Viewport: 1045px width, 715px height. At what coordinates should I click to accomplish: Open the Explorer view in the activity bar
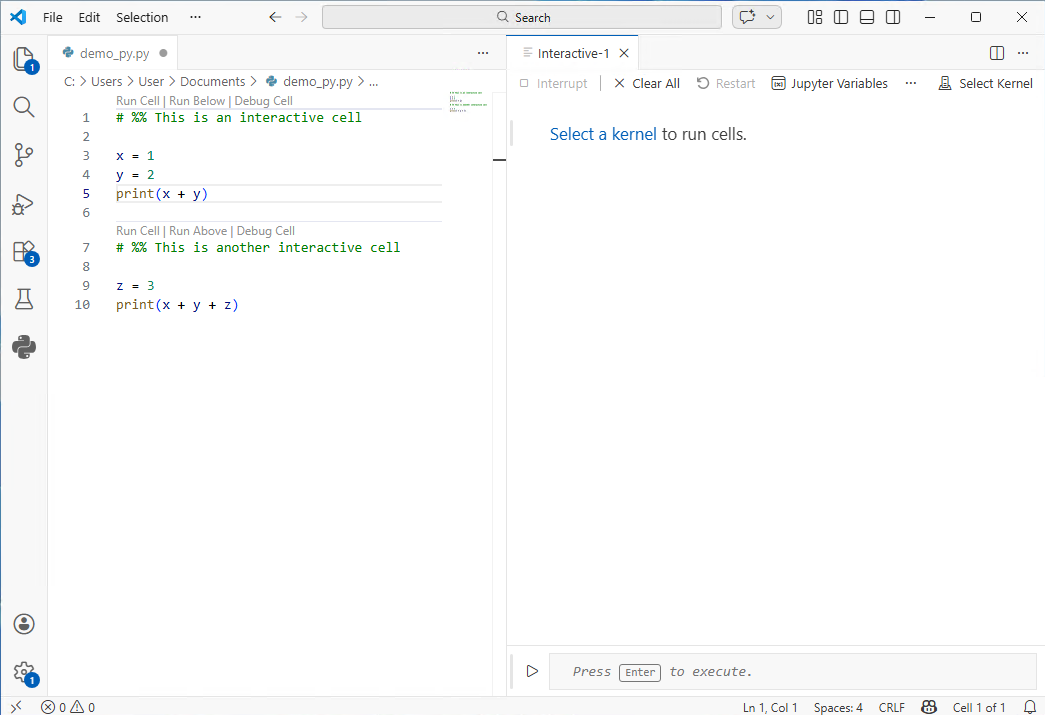tap(24, 58)
